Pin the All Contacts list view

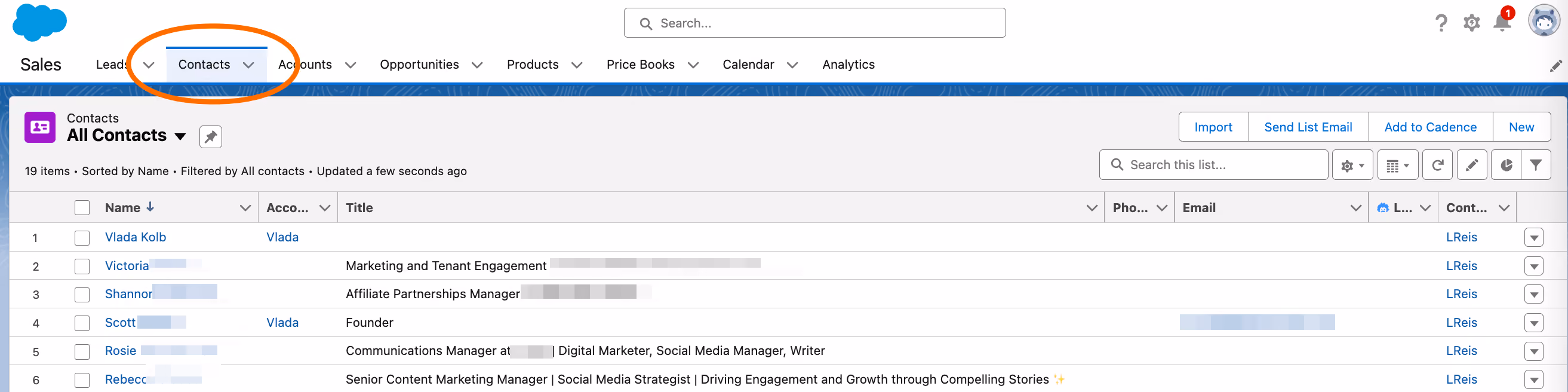(x=211, y=136)
